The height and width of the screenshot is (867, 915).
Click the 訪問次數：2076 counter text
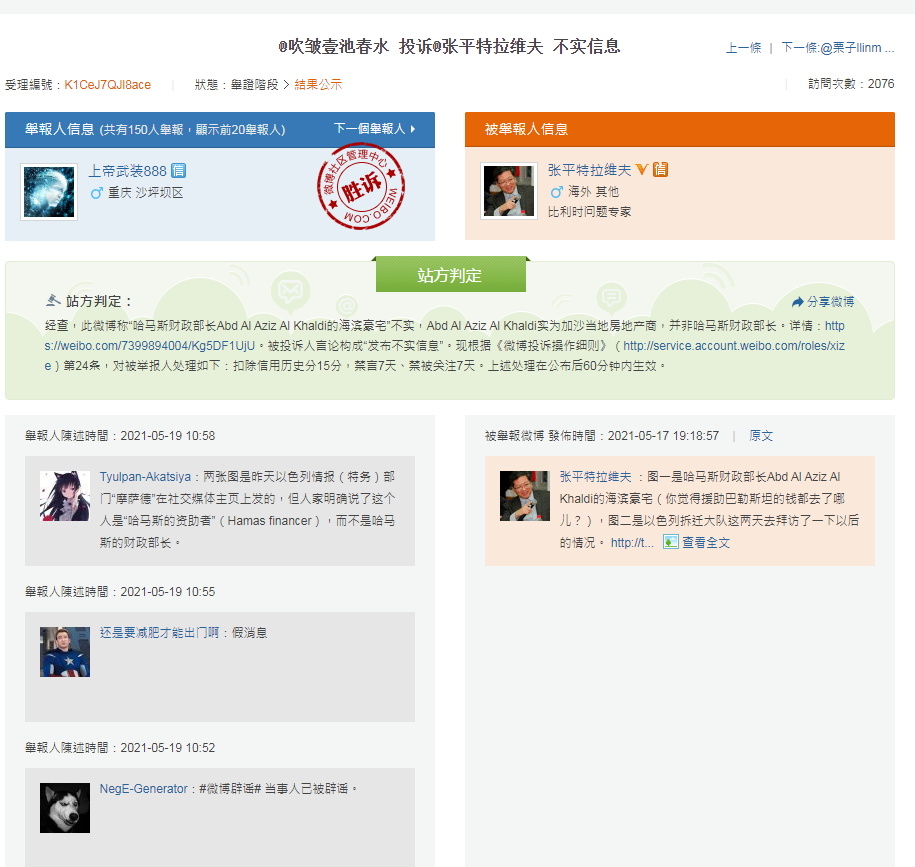(851, 84)
